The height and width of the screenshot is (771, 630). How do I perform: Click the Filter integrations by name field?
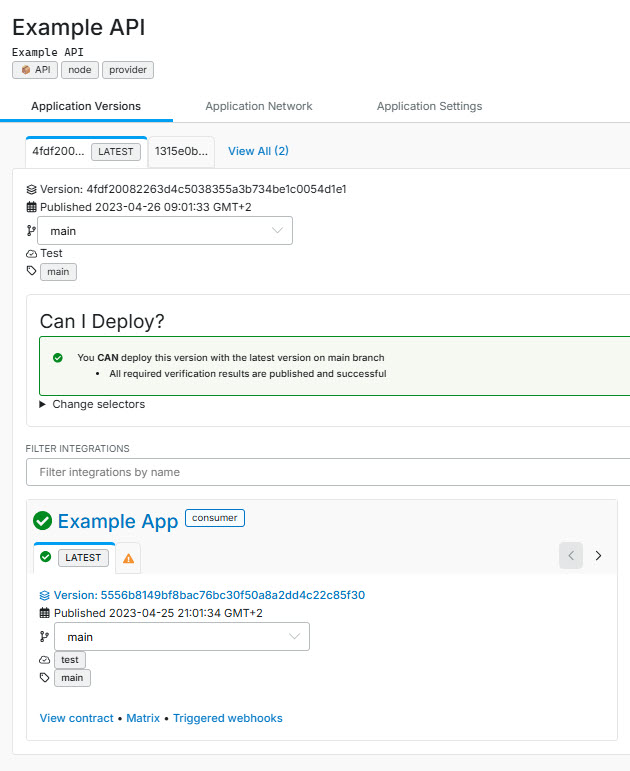pos(328,472)
